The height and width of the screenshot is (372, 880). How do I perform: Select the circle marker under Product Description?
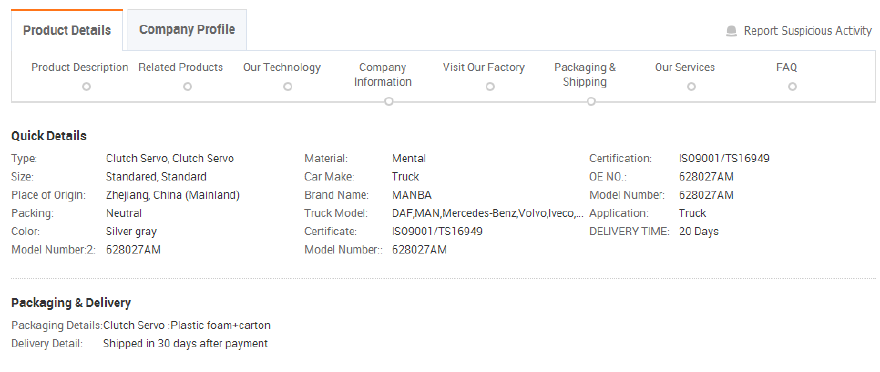pos(86,86)
